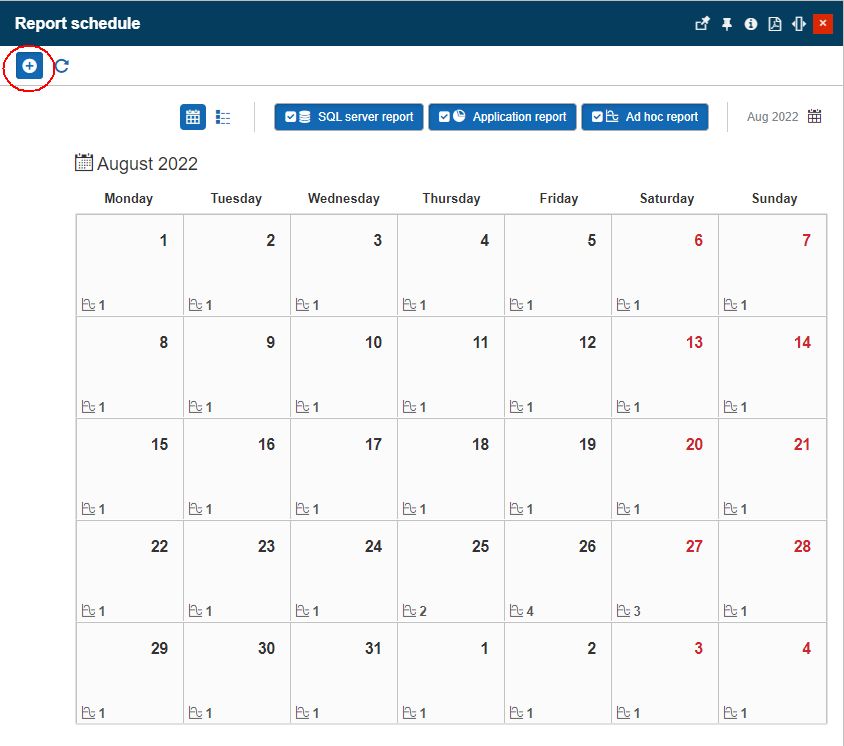Switch to list view

point(223,117)
